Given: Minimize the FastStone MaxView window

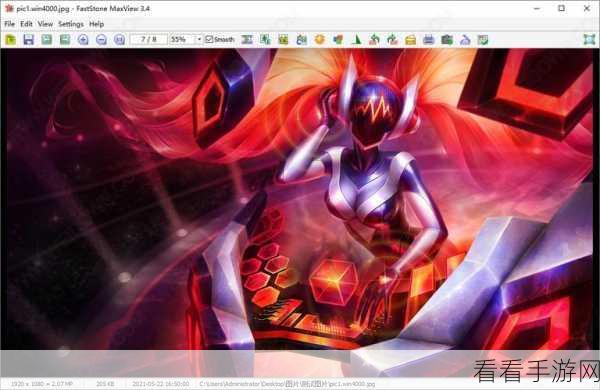Looking at the screenshot, I should pos(537,8).
